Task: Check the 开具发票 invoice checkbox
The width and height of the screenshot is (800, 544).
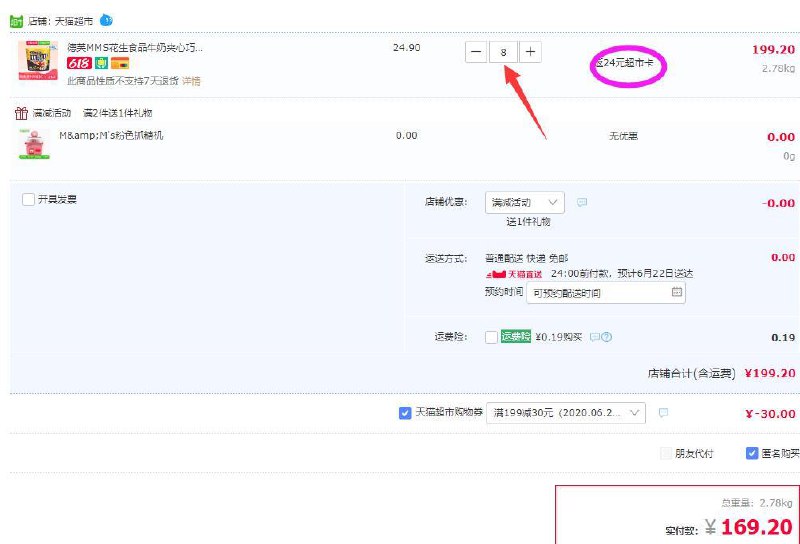Action: (x=29, y=199)
